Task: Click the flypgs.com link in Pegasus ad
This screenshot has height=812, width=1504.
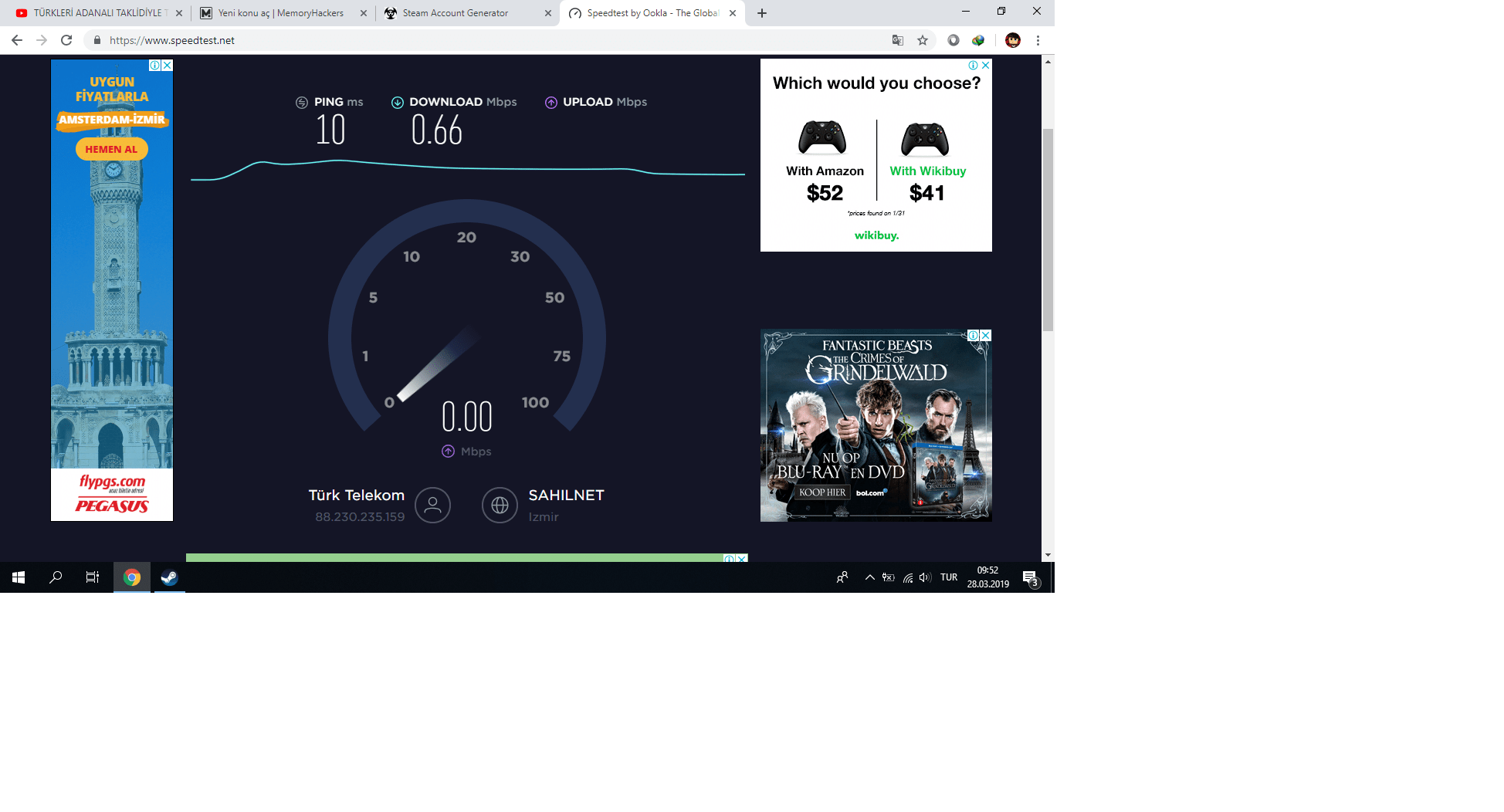Action: pos(112,482)
